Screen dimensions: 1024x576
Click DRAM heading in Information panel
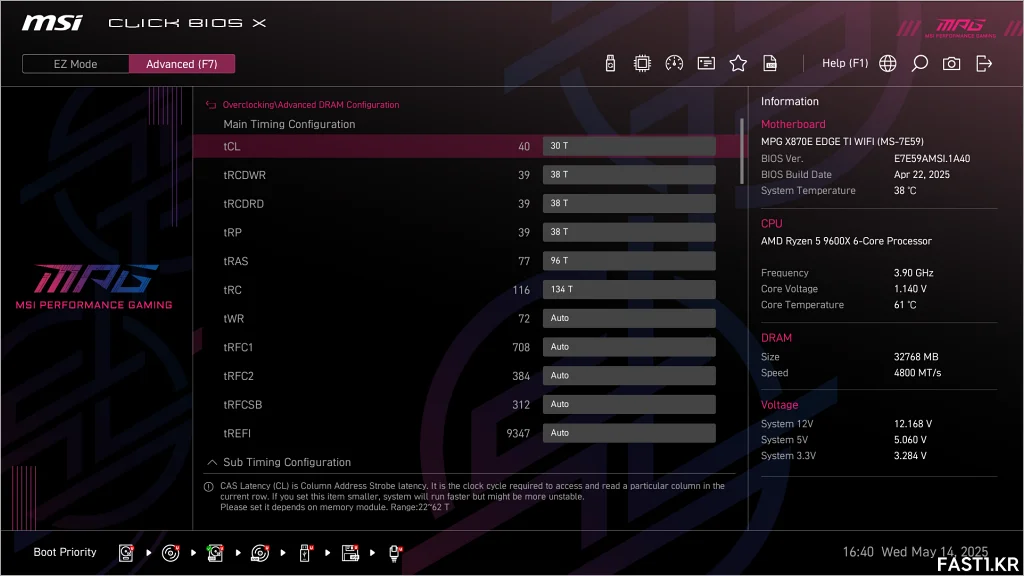[776, 338]
